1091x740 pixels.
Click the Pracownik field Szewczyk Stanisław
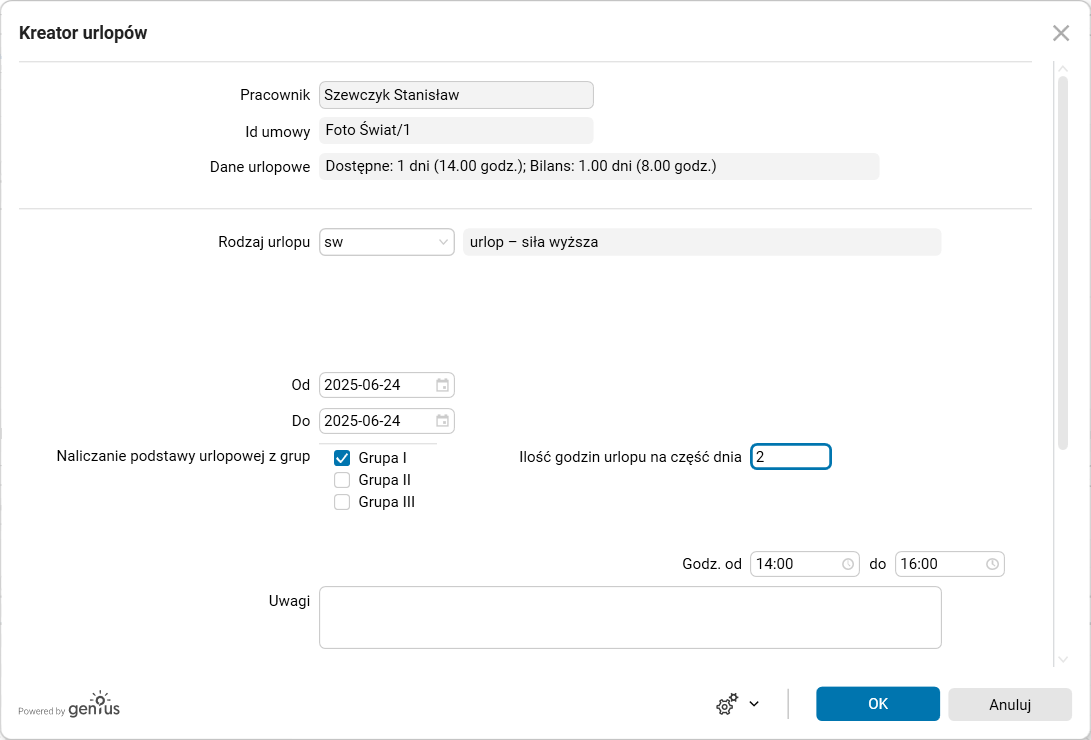click(x=456, y=95)
